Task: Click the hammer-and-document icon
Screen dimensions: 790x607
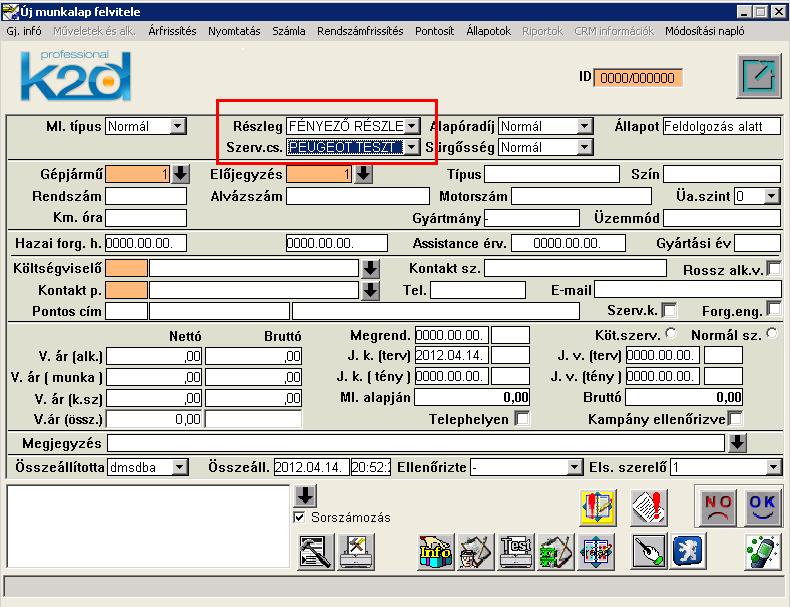Action: [x=315, y=552]
